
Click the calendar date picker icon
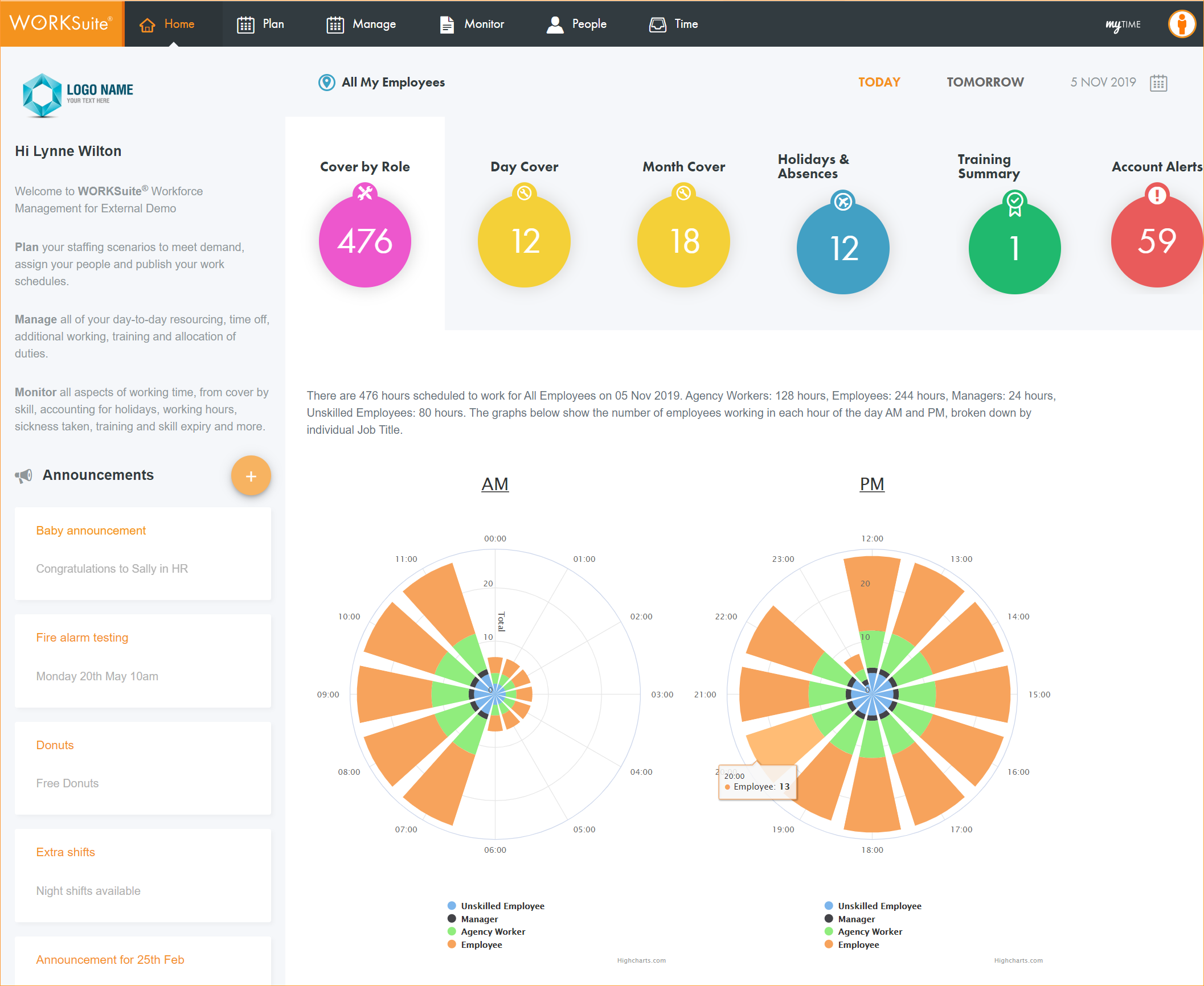pyautogui.click(x=1158, y=83)
